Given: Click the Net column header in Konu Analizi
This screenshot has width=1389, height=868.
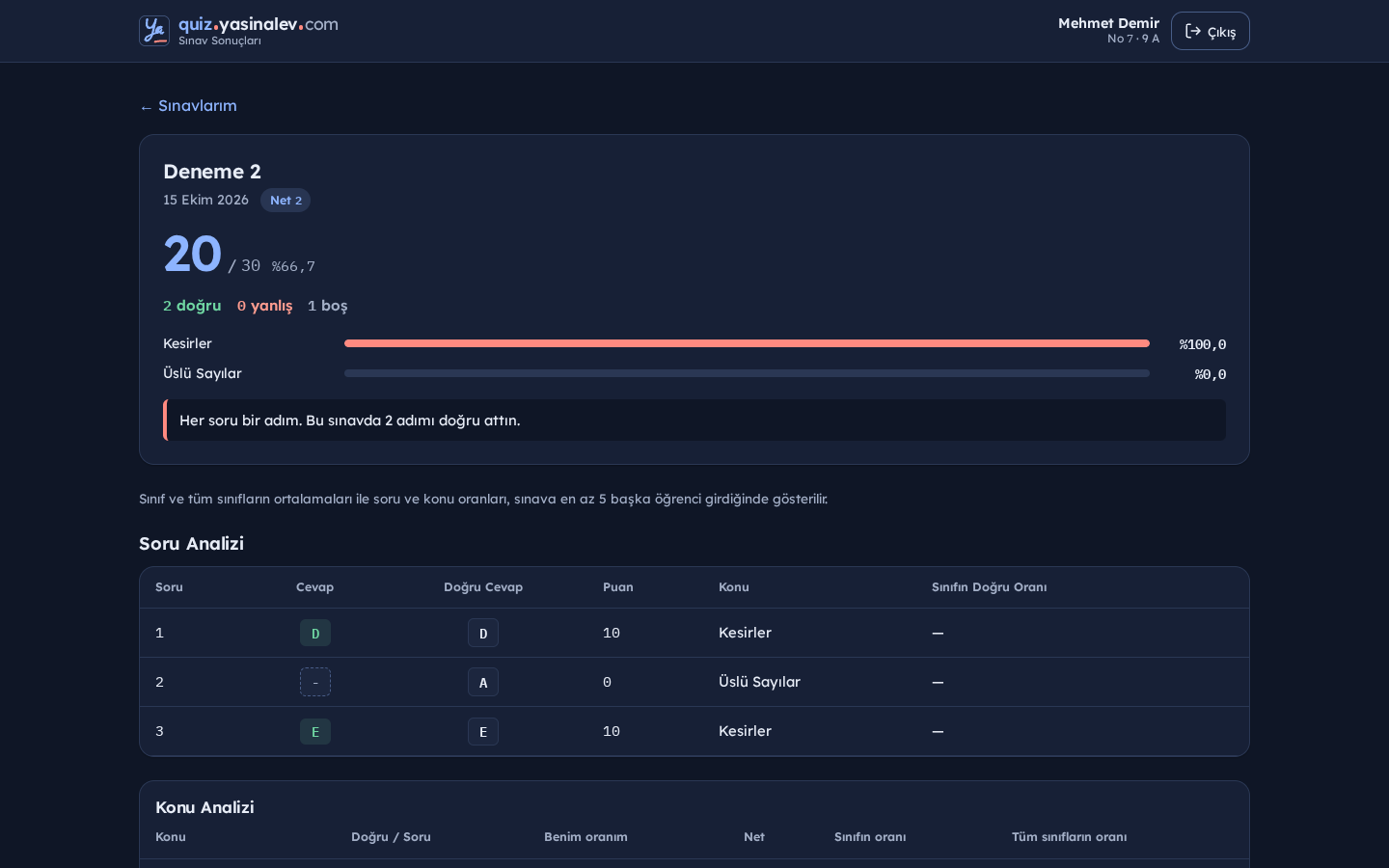Looking at the screenshot, I should click(x=754, y=837).
